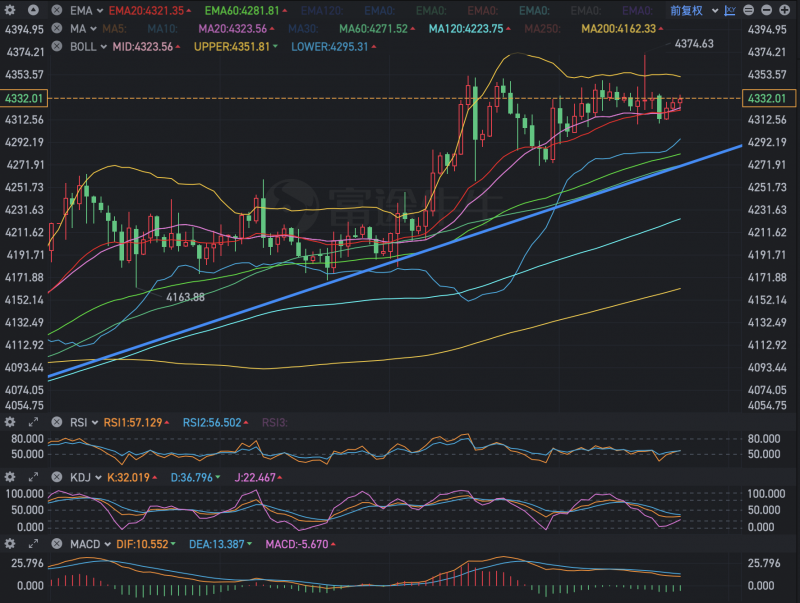This screenshot has height=603, width=800.
Task: Enable the dimmed RSI3 line
Action: click(274, 423)
